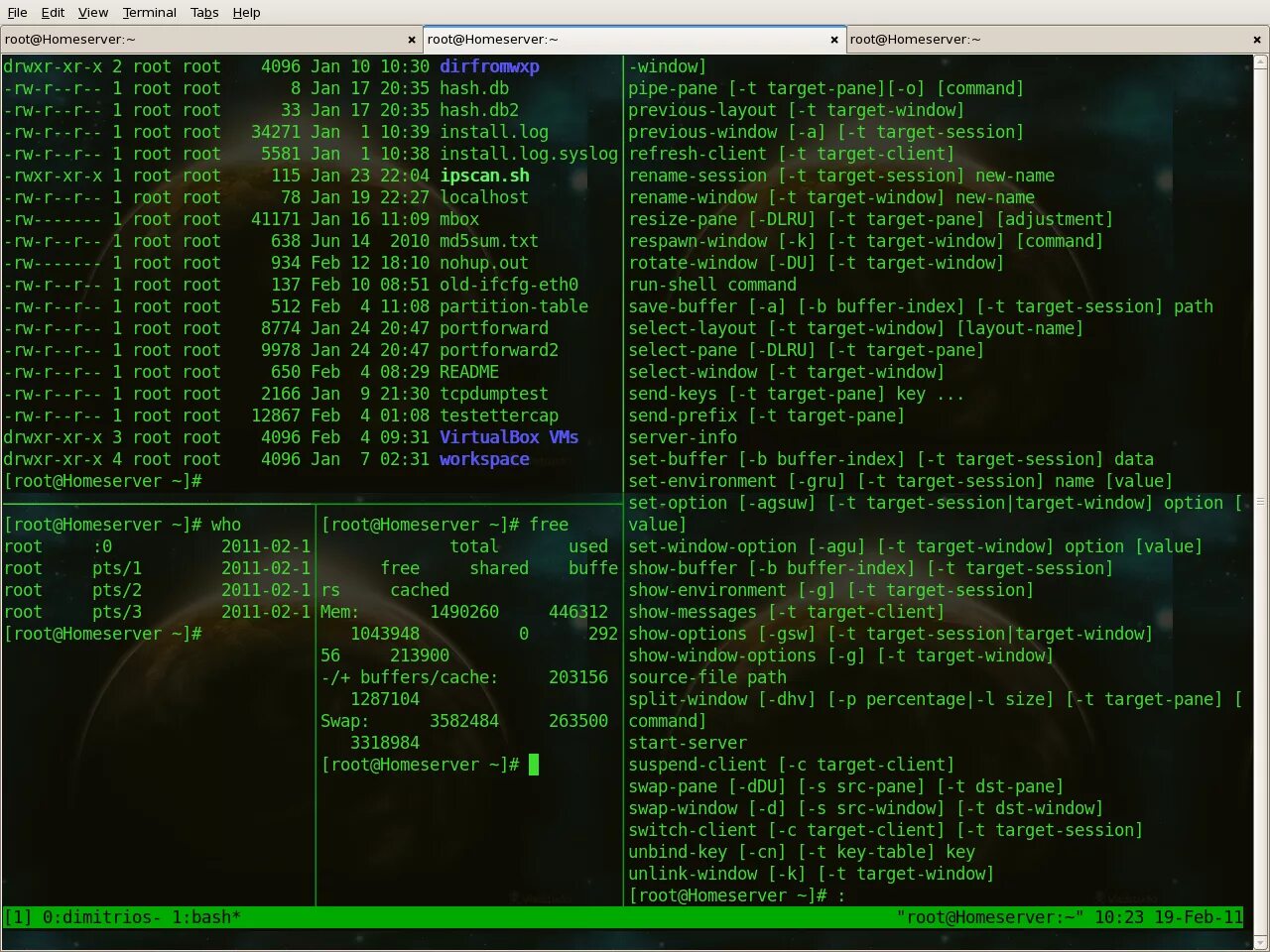Open the View menu

coord(92,12)
